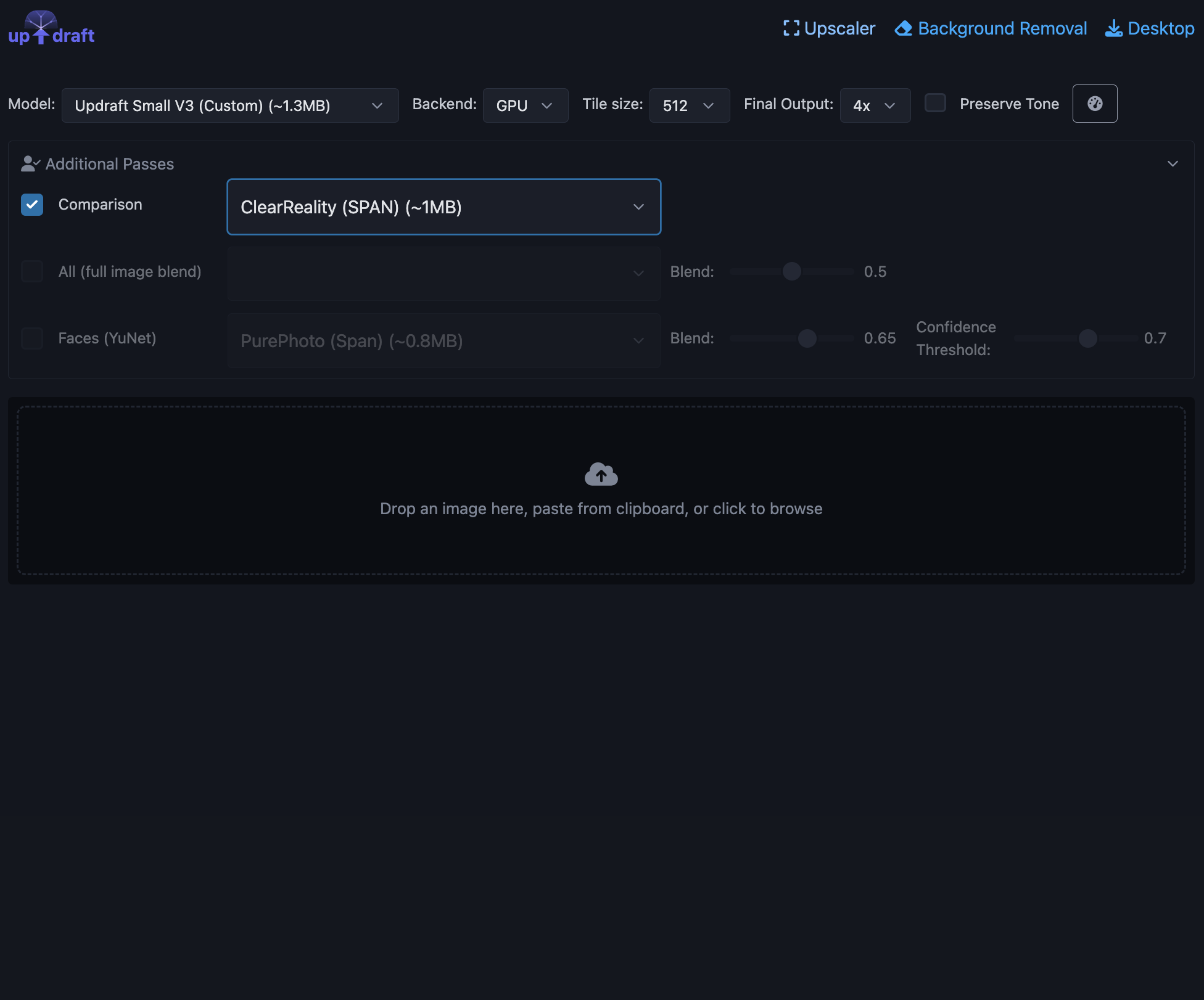
Task: Enable the All (full image blend) checkbox
Action: click(32, 271)
